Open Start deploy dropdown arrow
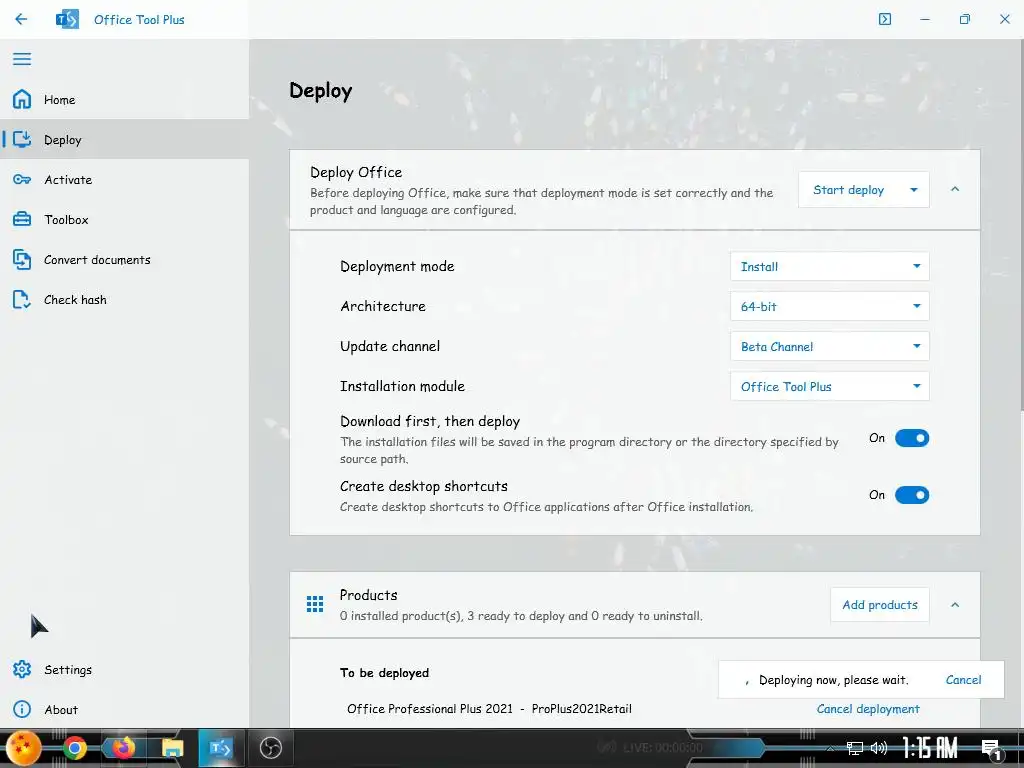The width and height of the screenshot is (1024, 768). [x=914, y=190]
